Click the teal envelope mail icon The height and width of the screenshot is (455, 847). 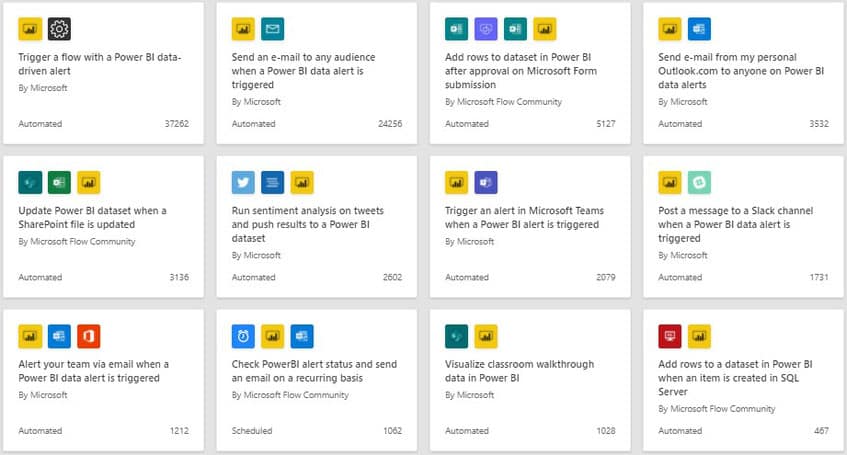[273, 29]
